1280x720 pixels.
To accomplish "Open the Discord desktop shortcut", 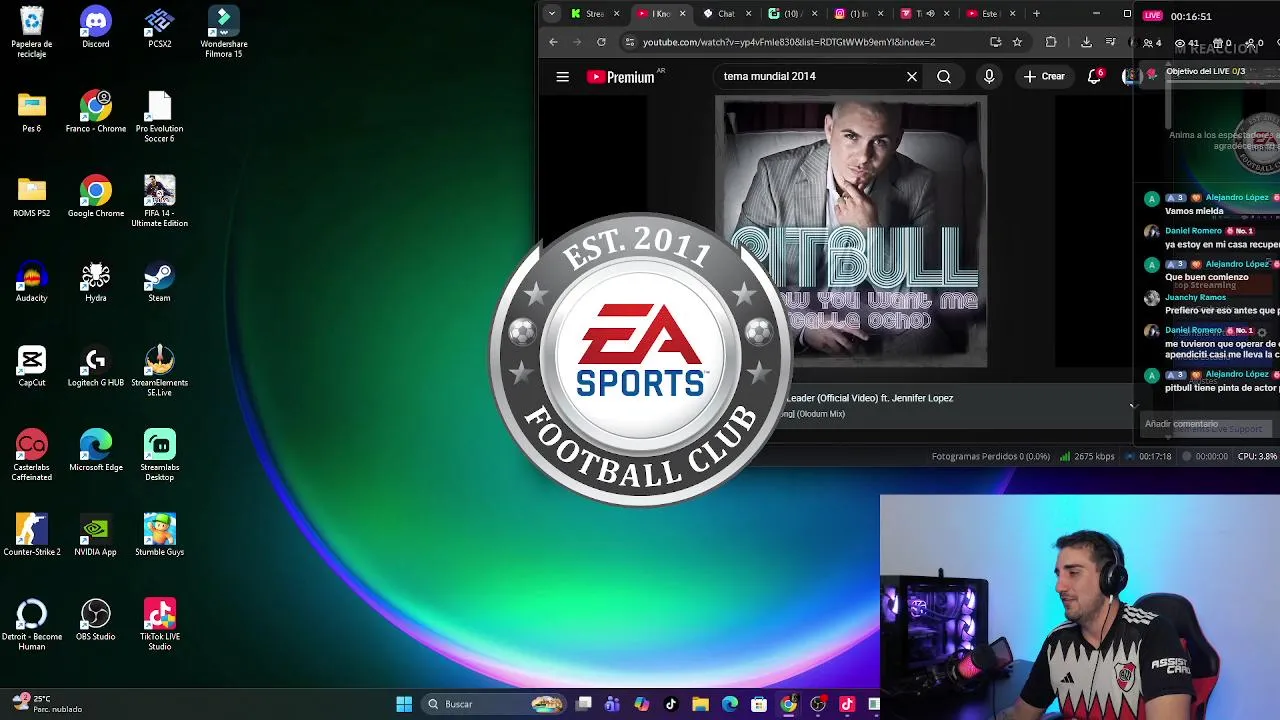I will [x=95, y=27].
